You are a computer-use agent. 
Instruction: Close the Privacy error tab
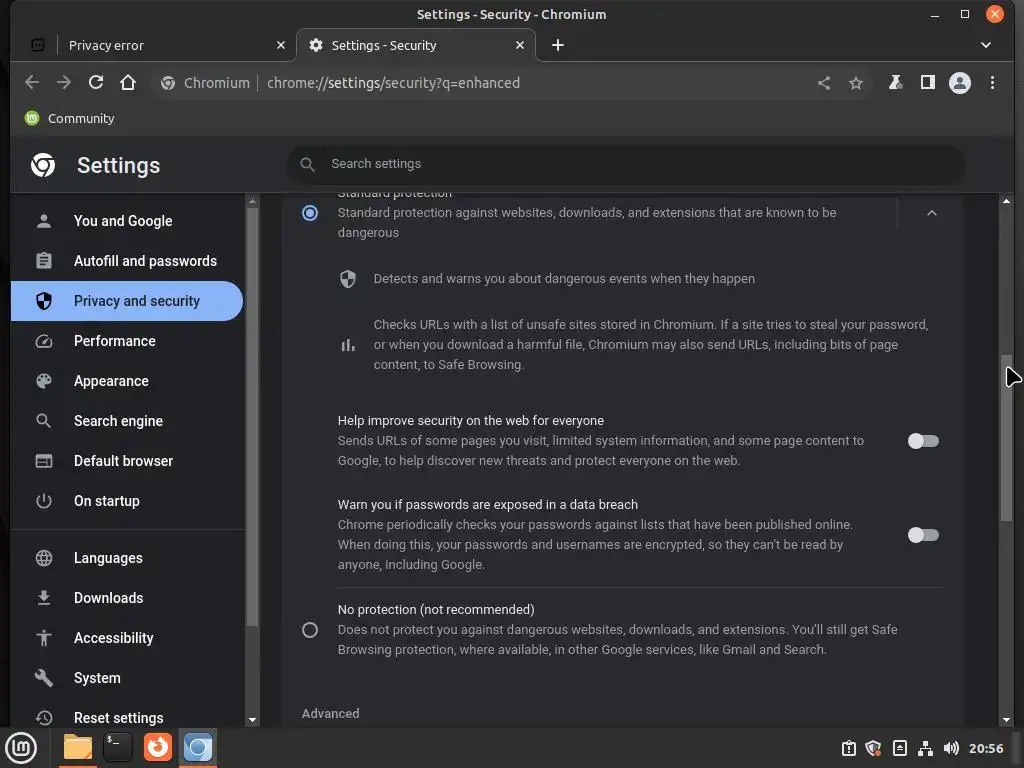coord(281,45)
